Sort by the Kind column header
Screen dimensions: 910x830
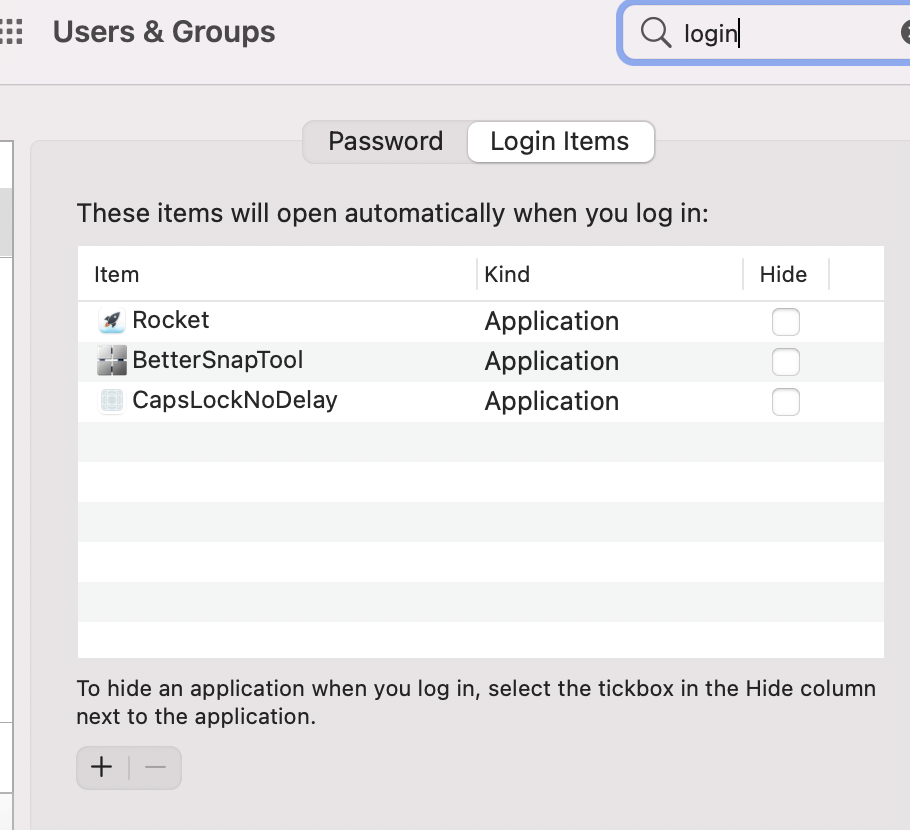click(x=507, y=274)
